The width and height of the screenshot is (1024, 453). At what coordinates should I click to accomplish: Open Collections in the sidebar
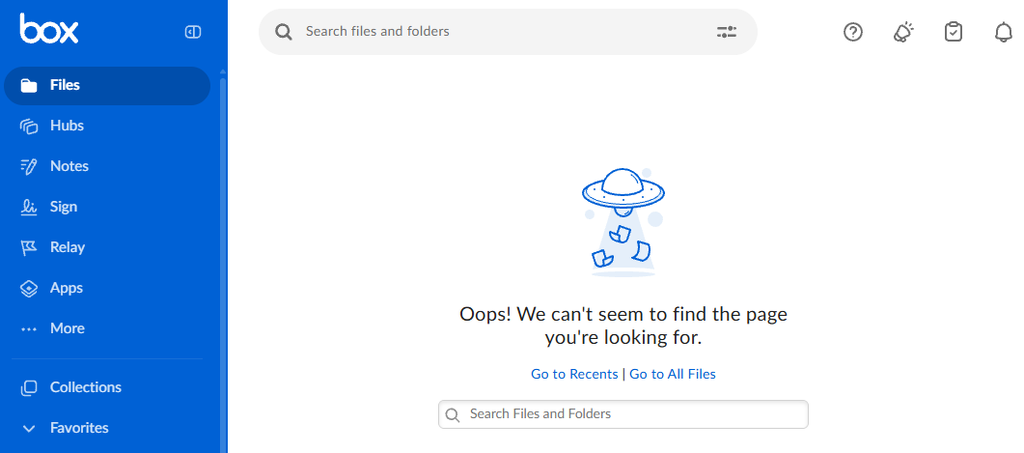pos(85,387)
